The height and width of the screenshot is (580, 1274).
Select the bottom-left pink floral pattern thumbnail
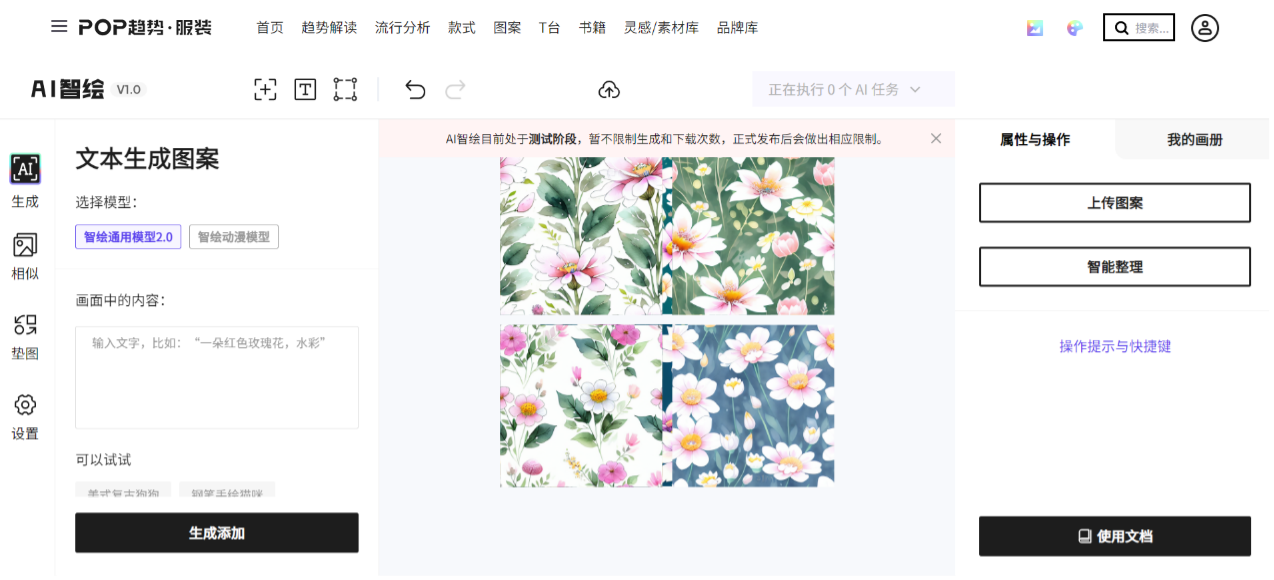point(581,405)
